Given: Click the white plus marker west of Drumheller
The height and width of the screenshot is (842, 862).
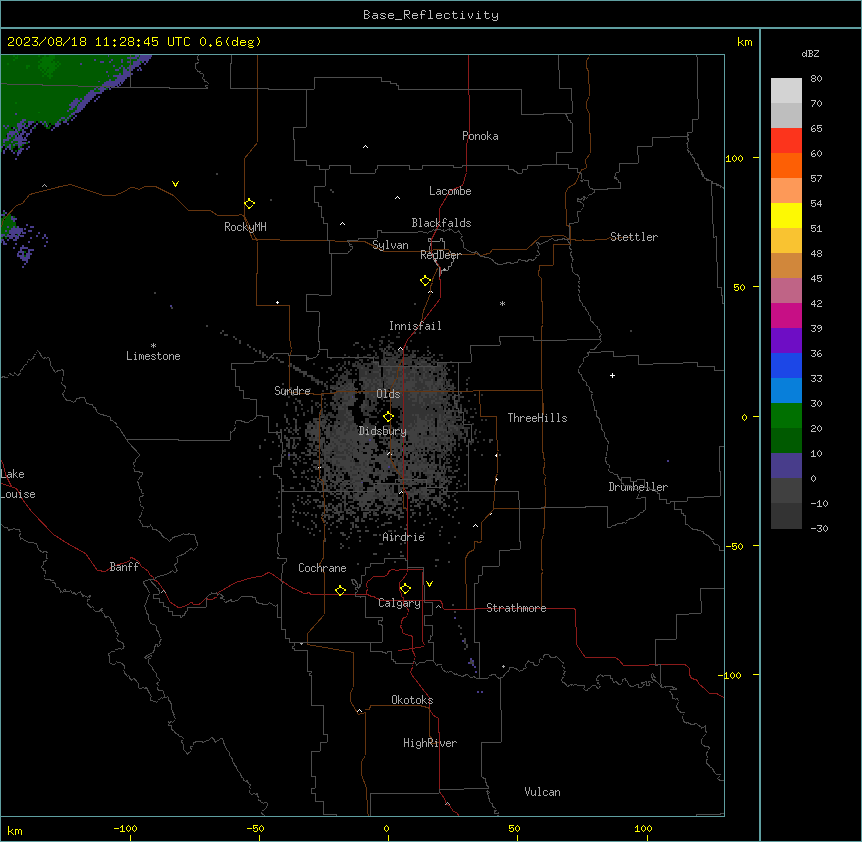Looking at the screenshot, I should [x=612, y=375].
